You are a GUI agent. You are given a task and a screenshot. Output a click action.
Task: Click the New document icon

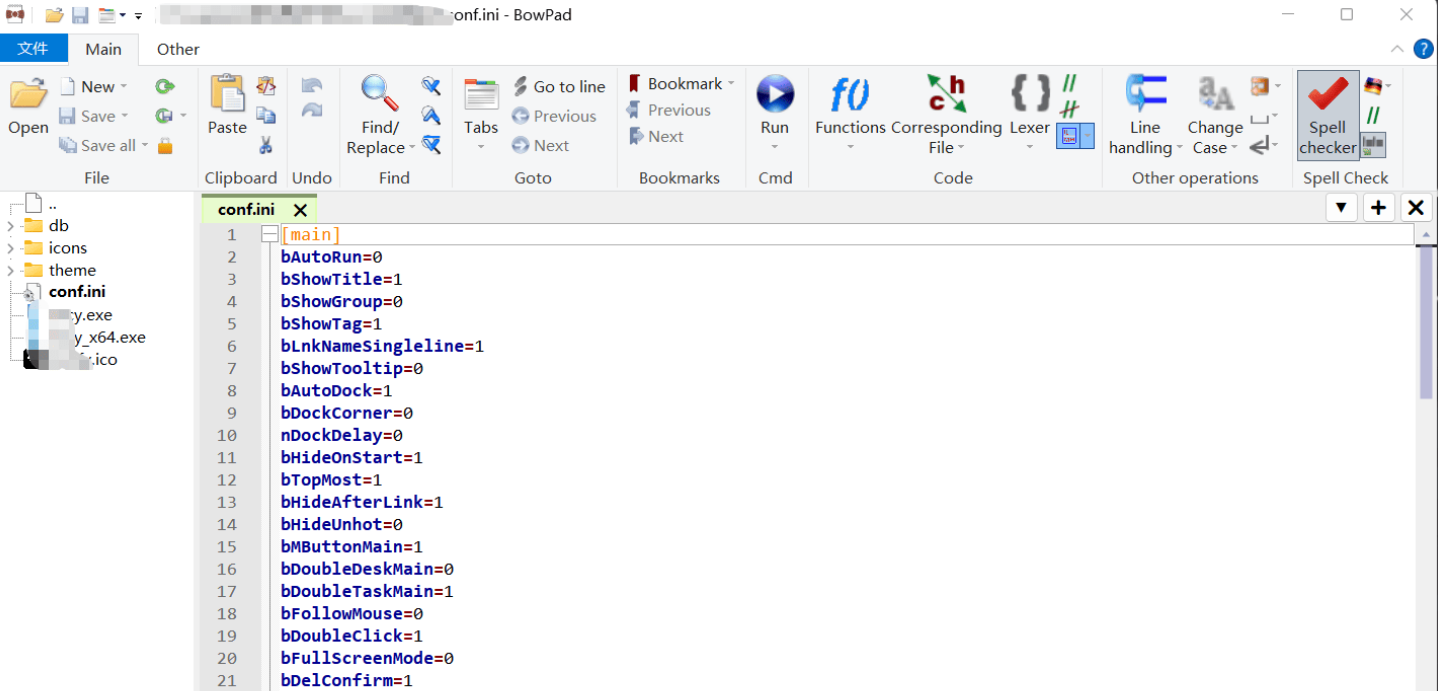pos(67,87)
